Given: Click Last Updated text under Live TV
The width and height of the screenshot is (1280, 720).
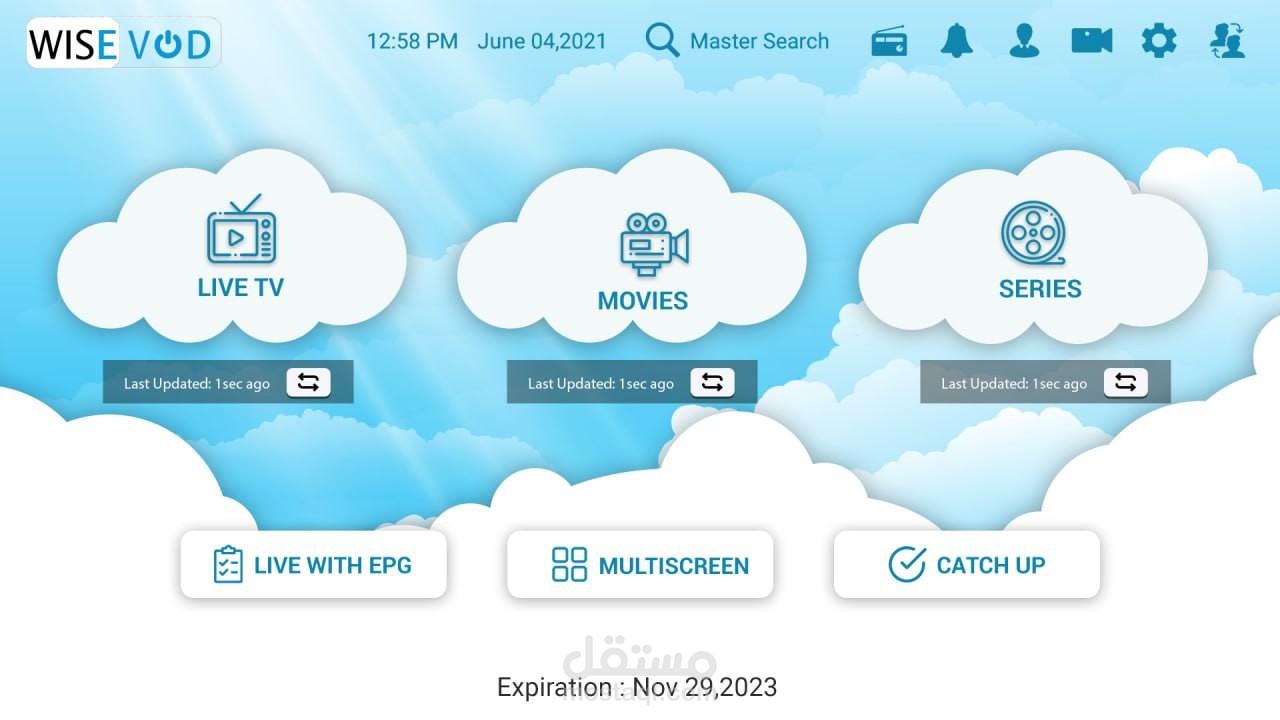Looking at the screenshot, I should pyautogui.click(x=197, y=383).
